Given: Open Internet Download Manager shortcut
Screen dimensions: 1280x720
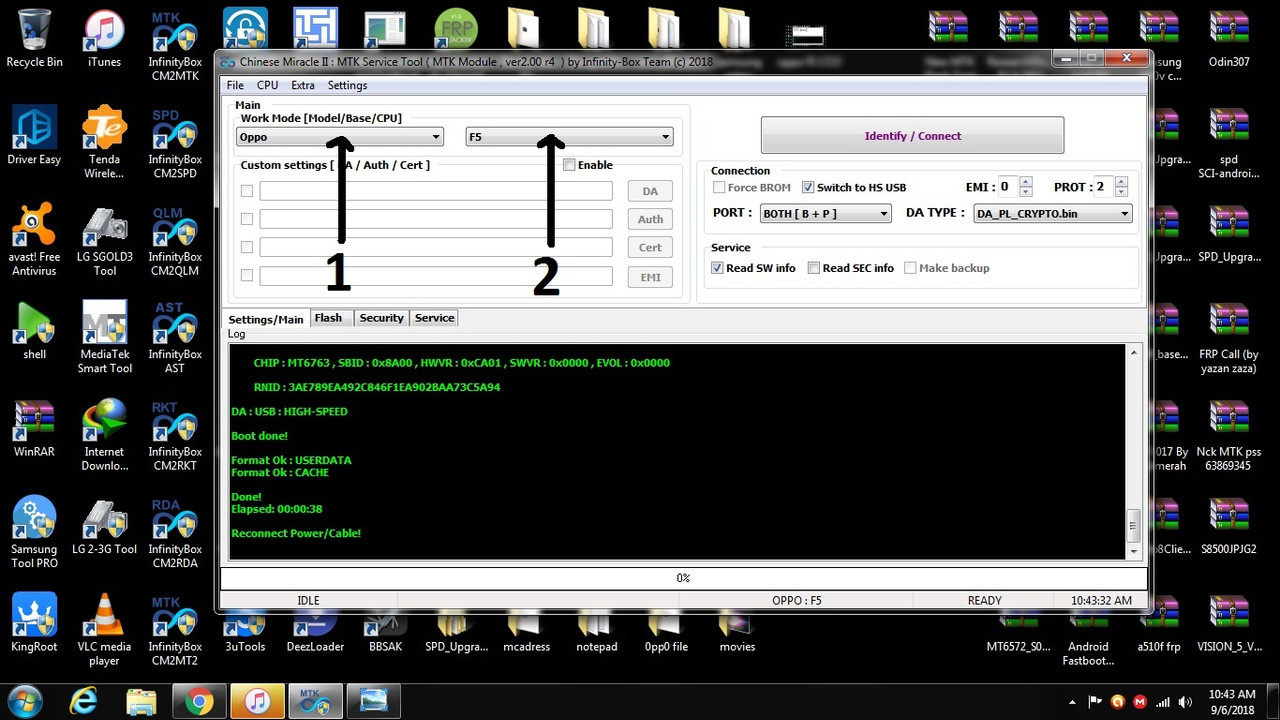Looking at the screenshot, I should pos(104,435).
